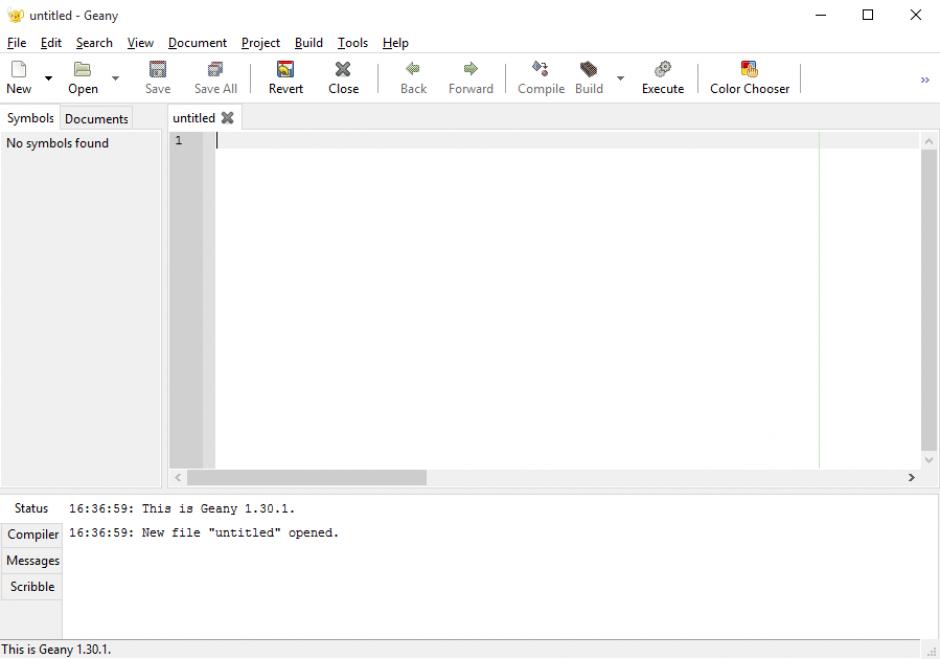Image resolution: width=940 pixels, height=659 pixels.
Task: Open the Tools menu
Action: (x=352, y=43)
